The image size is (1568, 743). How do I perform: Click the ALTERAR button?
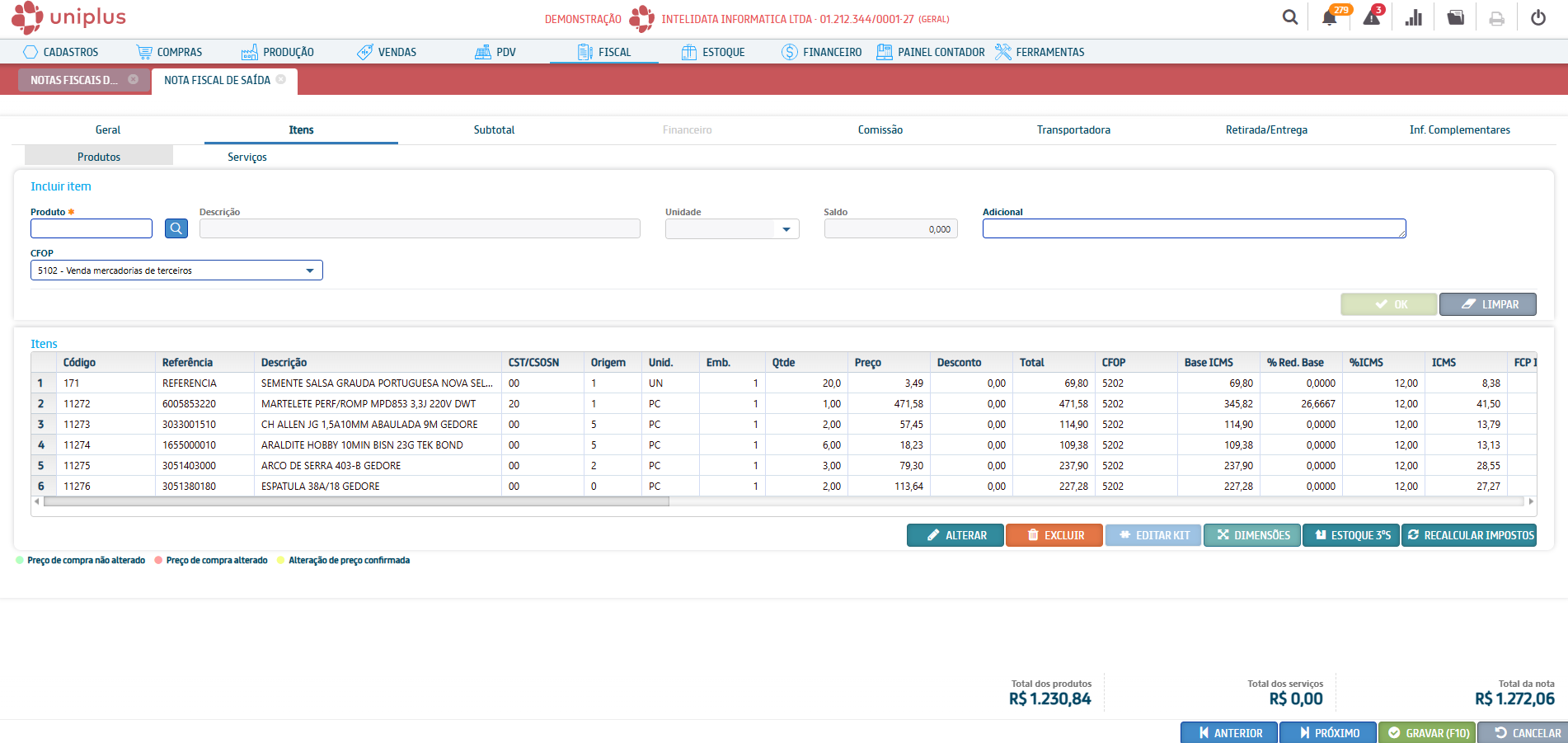point(955,535)
